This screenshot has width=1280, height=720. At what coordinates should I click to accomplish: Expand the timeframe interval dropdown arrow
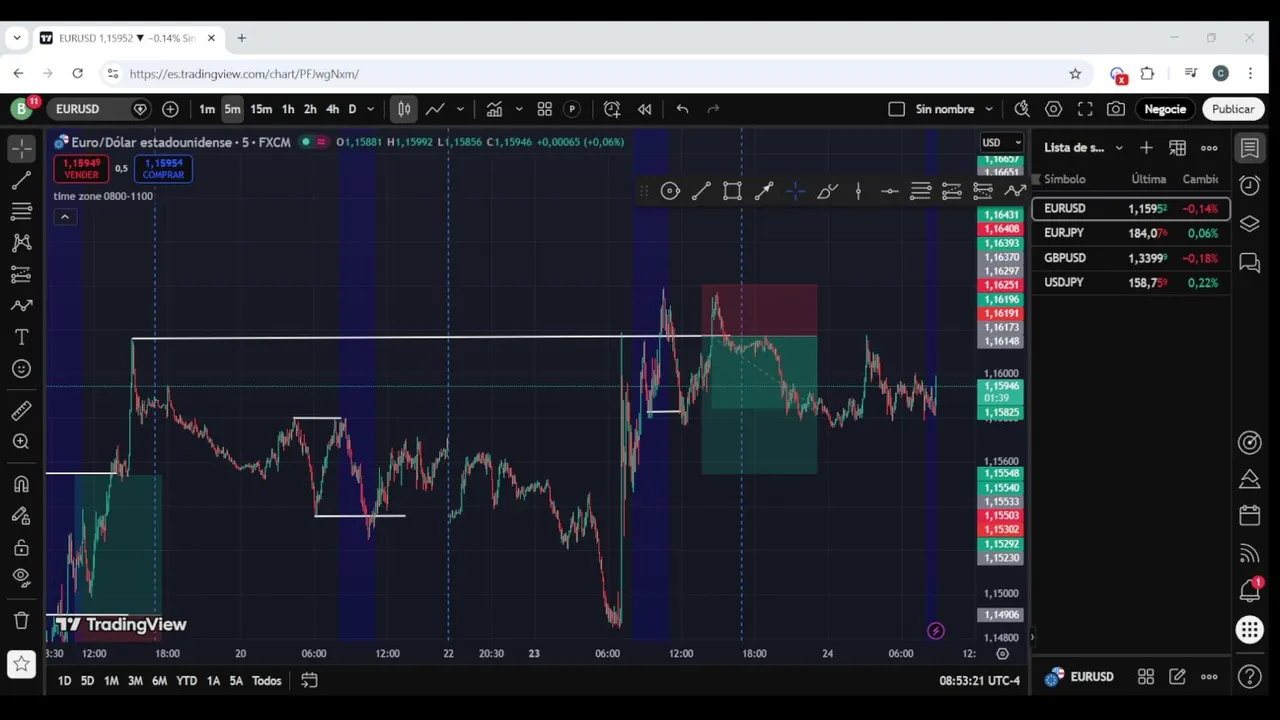tap(370, 109)
